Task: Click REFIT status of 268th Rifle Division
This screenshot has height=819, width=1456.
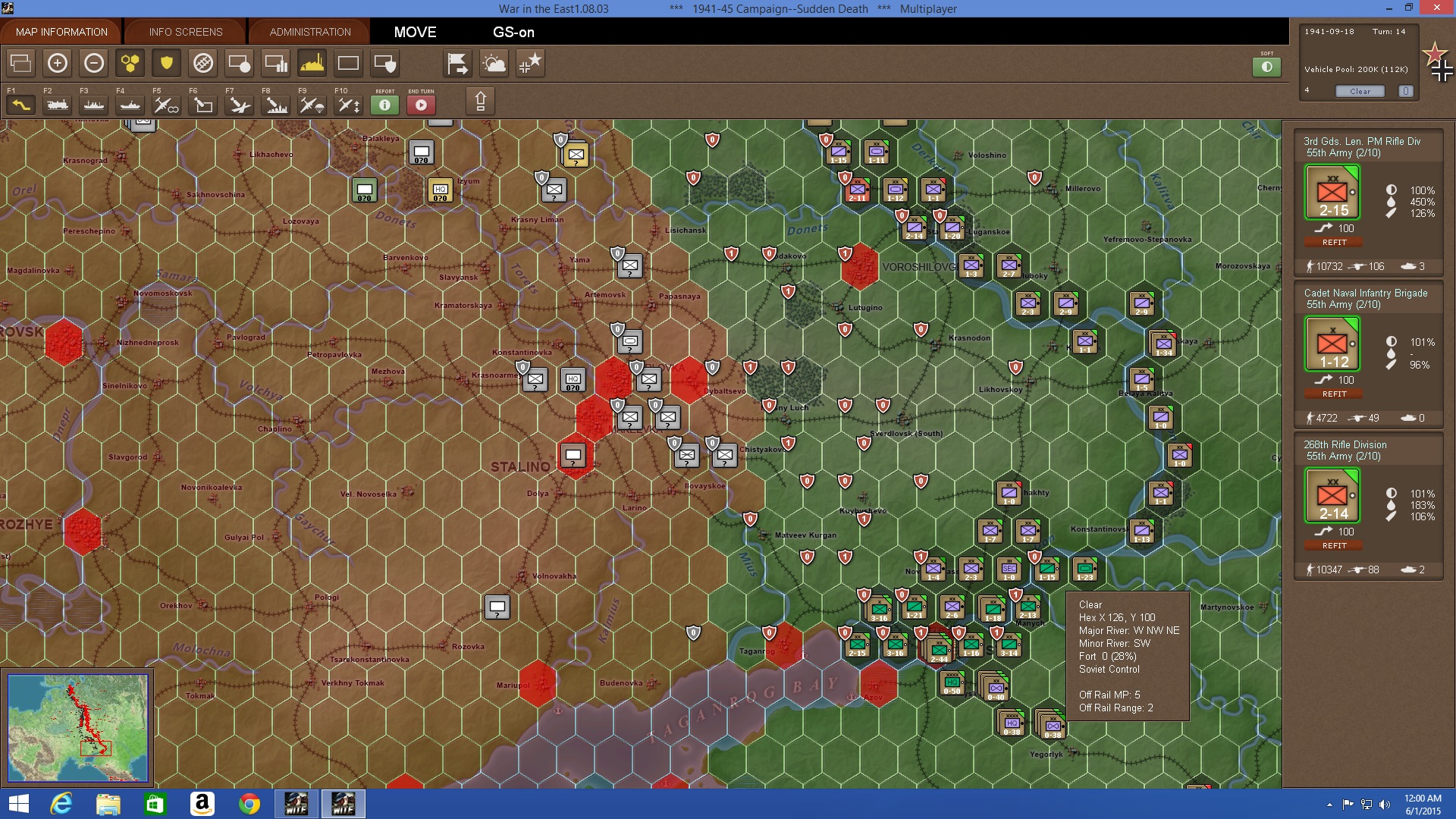Action: pyautogui.click(x=1334, y=546)
